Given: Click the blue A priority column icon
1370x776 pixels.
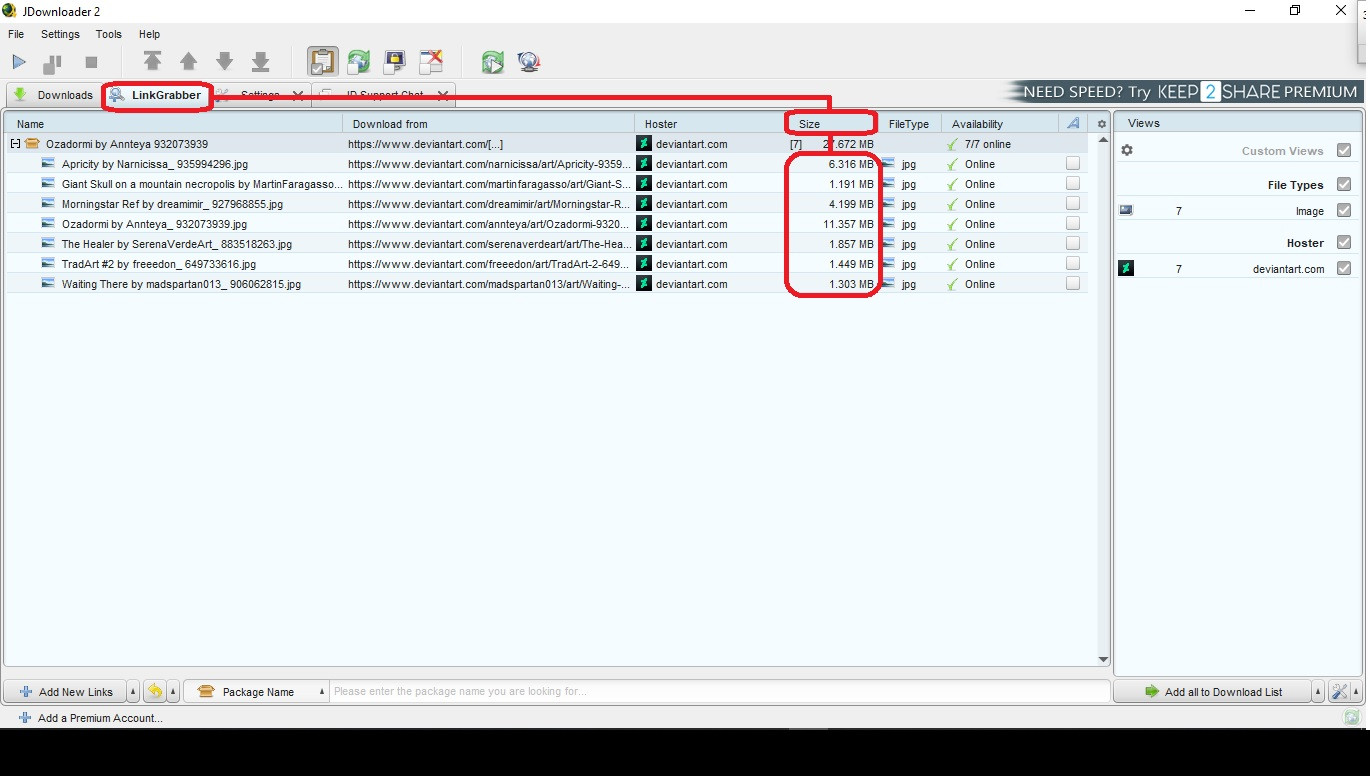Looking at the screenshot, I should (1073, 124).
